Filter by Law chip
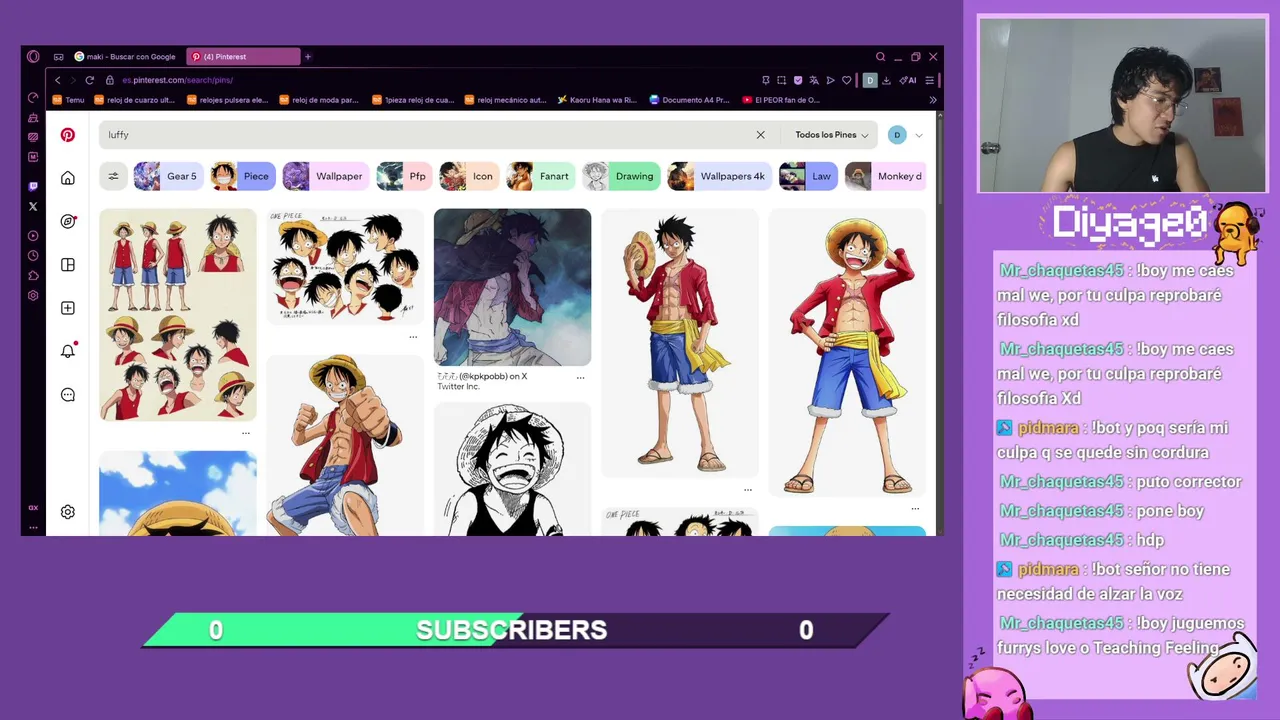 (808, 176)
